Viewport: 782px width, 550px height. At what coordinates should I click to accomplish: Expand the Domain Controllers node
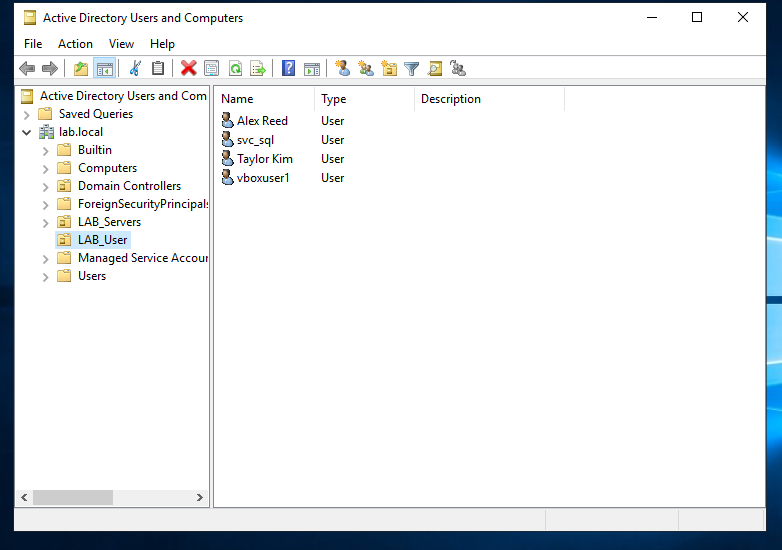point(46,186)
